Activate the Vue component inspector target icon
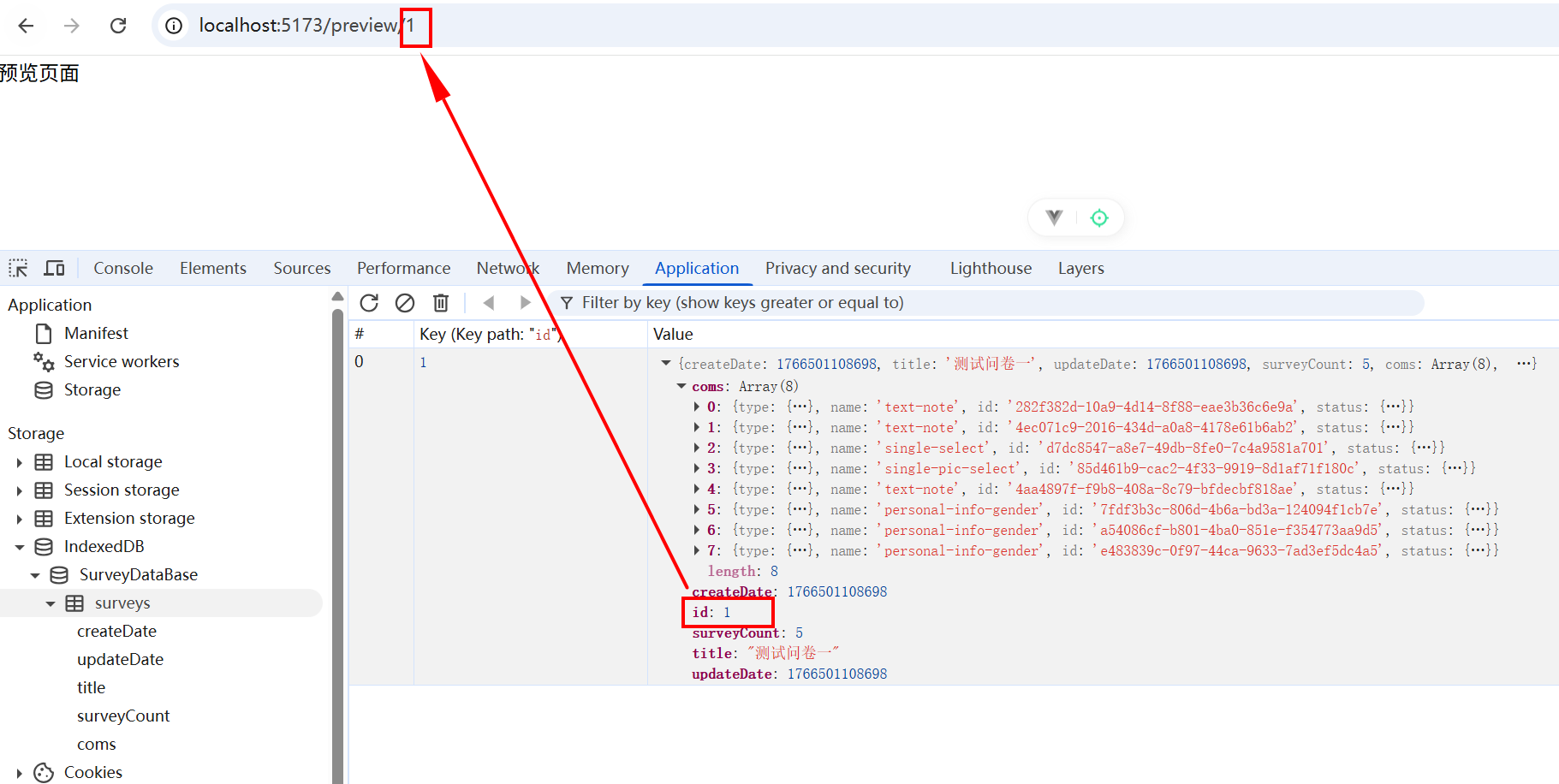The image size is (1559, 784). (x=1099, y=217)
